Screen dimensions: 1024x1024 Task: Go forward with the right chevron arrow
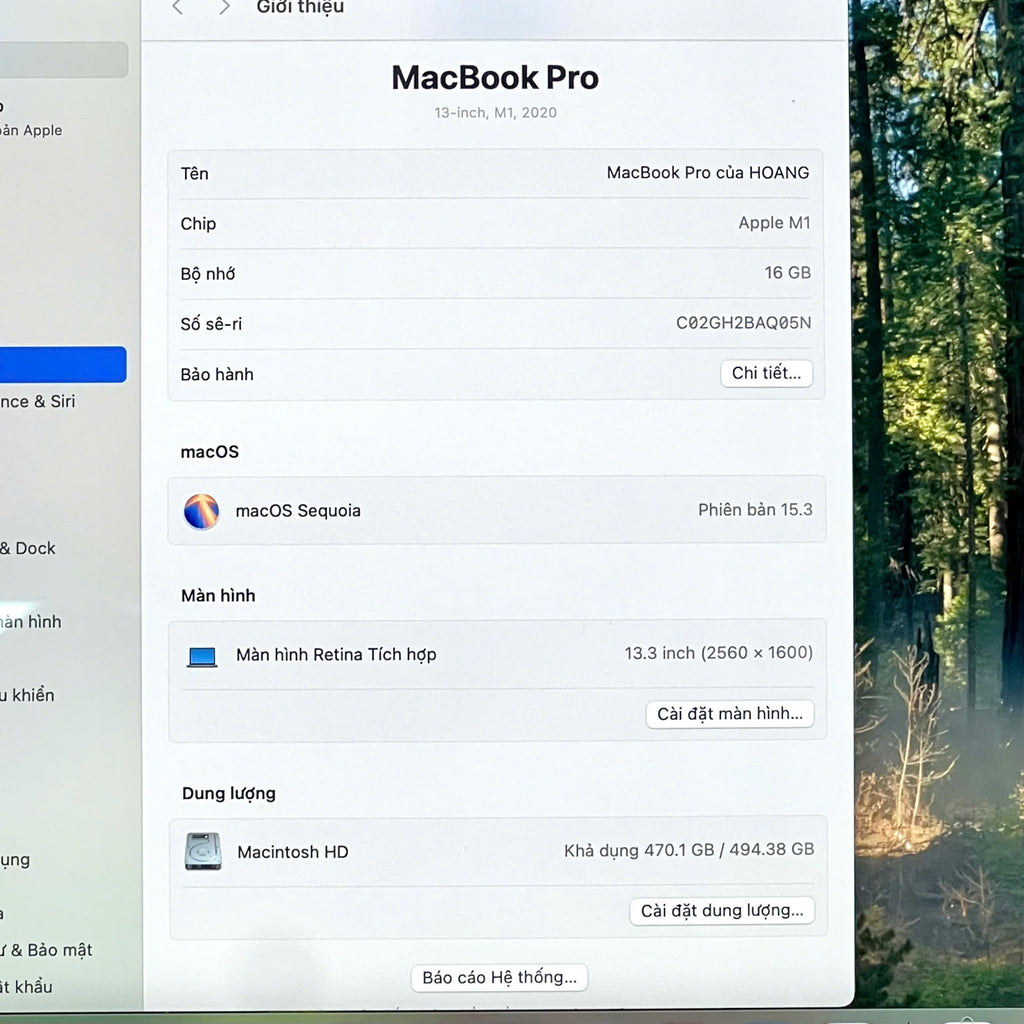tap(224, 7)
